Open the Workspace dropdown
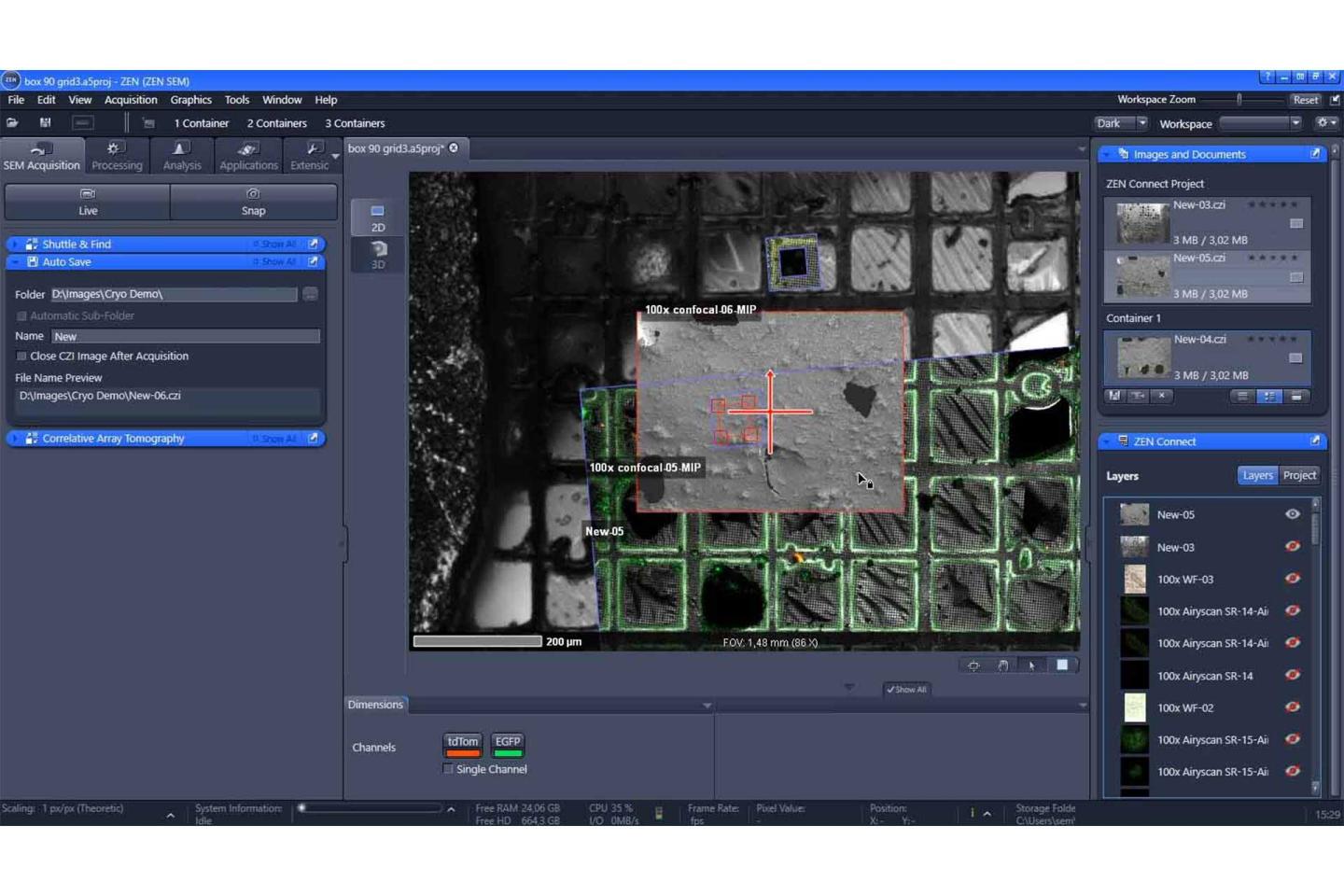 1297,122
